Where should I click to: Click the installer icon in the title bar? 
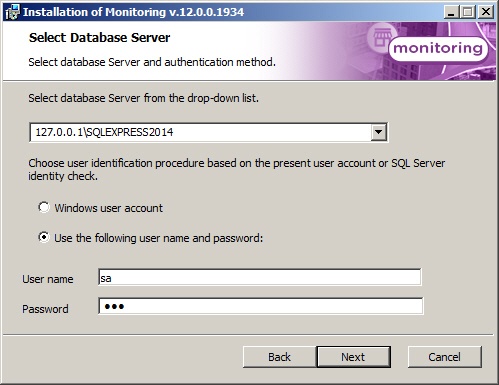point(12,12)
